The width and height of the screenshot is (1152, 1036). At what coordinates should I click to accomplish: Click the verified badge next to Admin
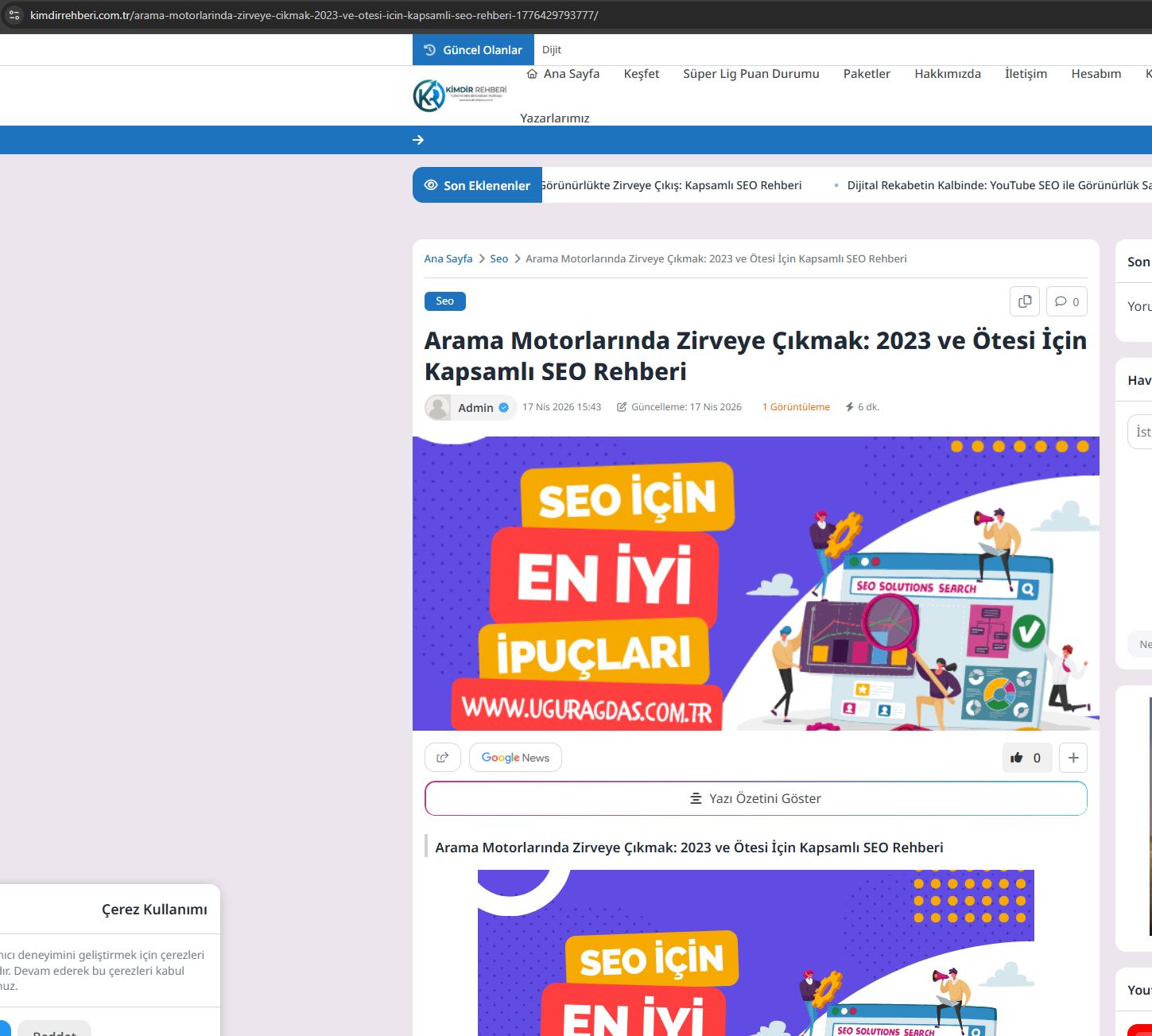pos(504,408)
